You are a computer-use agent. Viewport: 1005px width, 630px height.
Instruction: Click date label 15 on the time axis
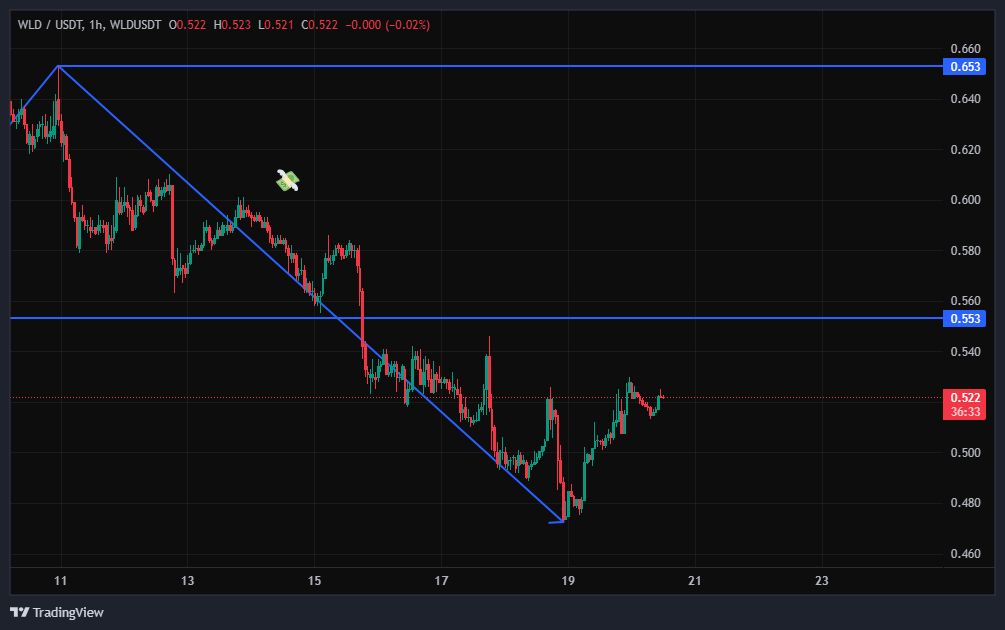pyautogui.click(x=314, y=581)
